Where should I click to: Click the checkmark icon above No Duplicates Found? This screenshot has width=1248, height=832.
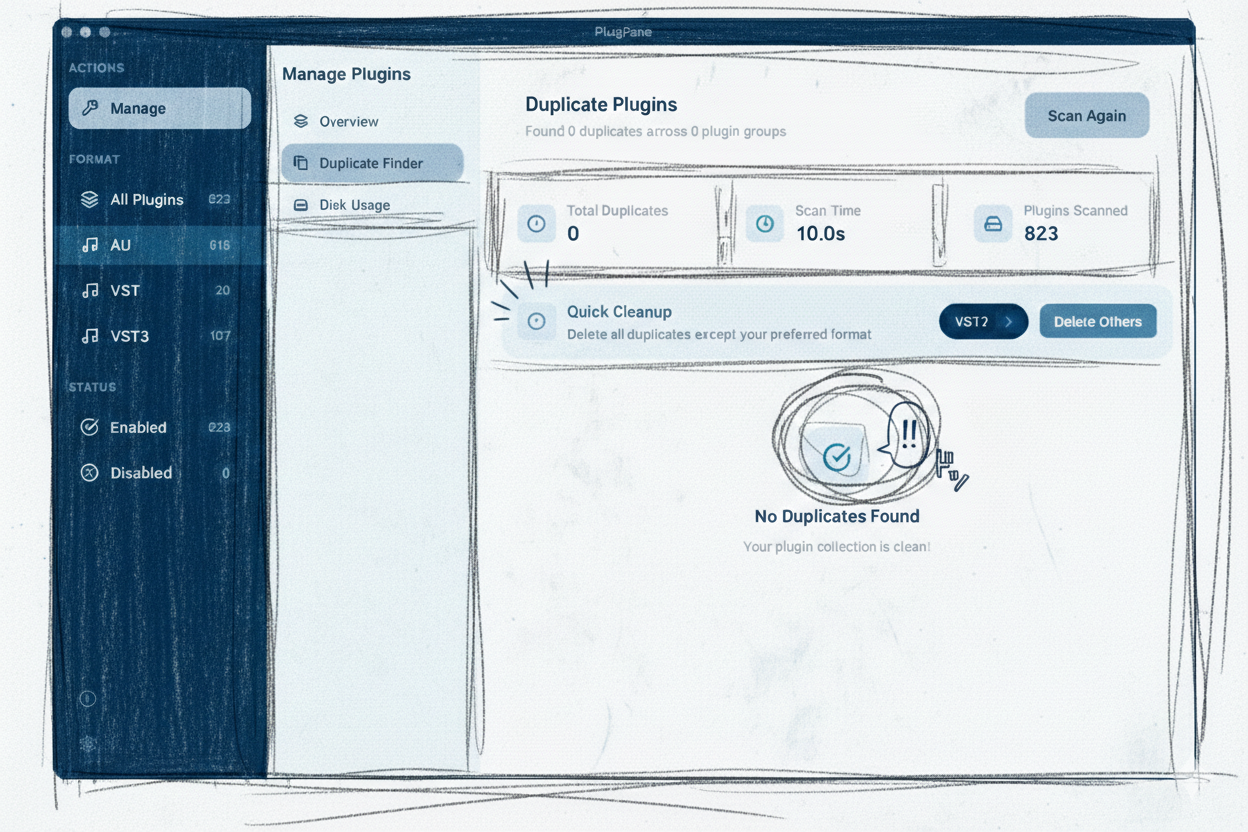point(836,456)
